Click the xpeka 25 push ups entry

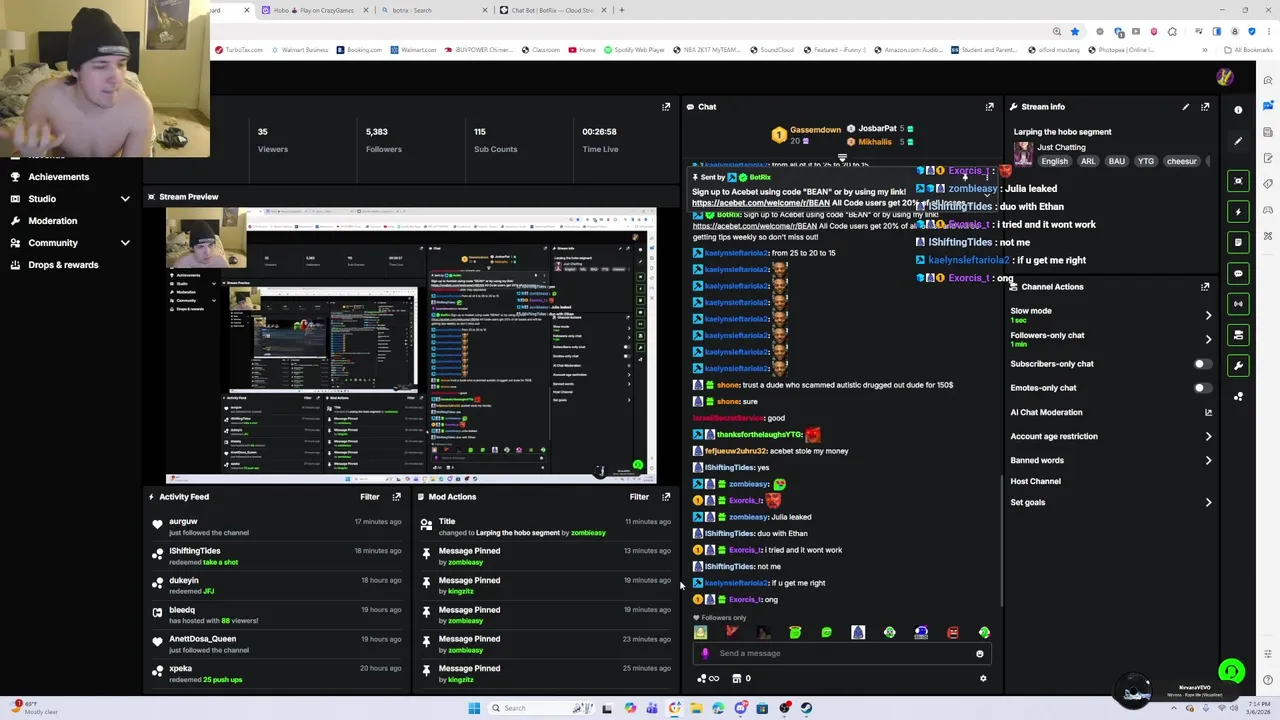coord(278,674)
